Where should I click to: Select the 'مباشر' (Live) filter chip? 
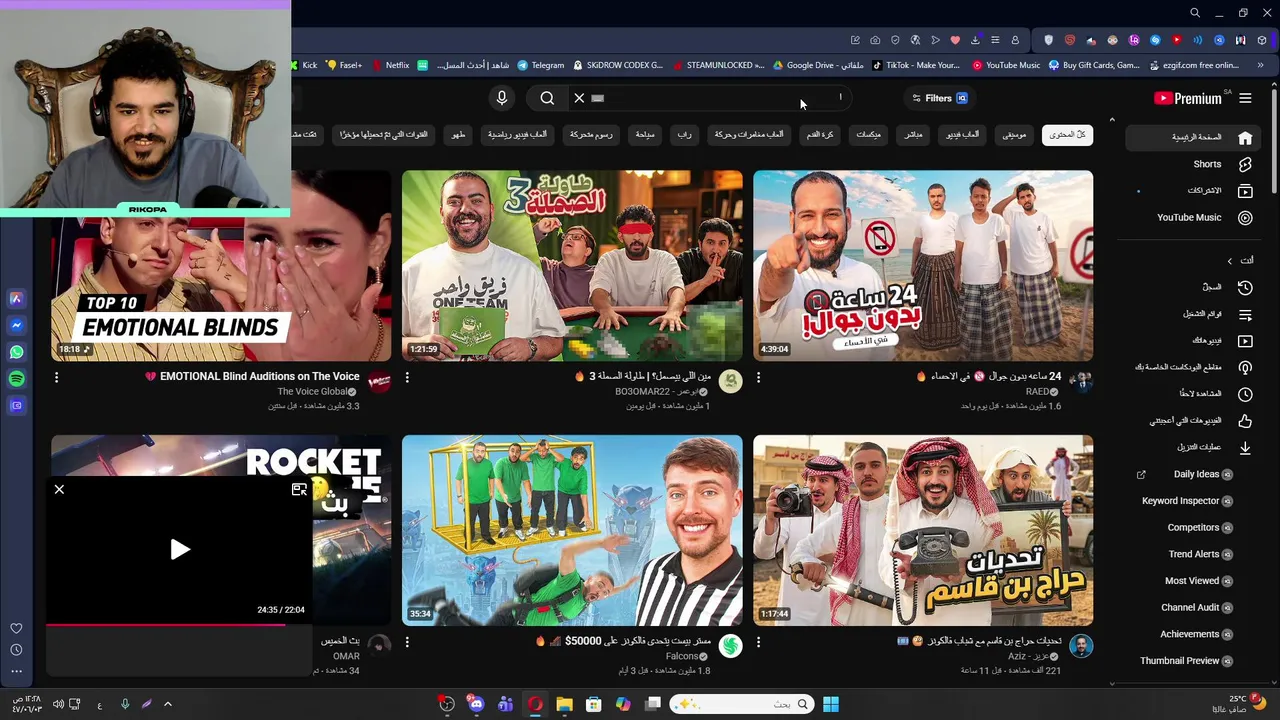[912, 134]
